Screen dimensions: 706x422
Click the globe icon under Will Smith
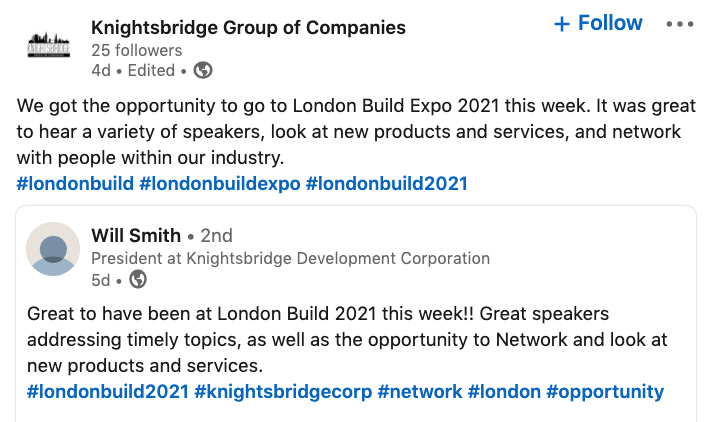(x=138, y=279)
